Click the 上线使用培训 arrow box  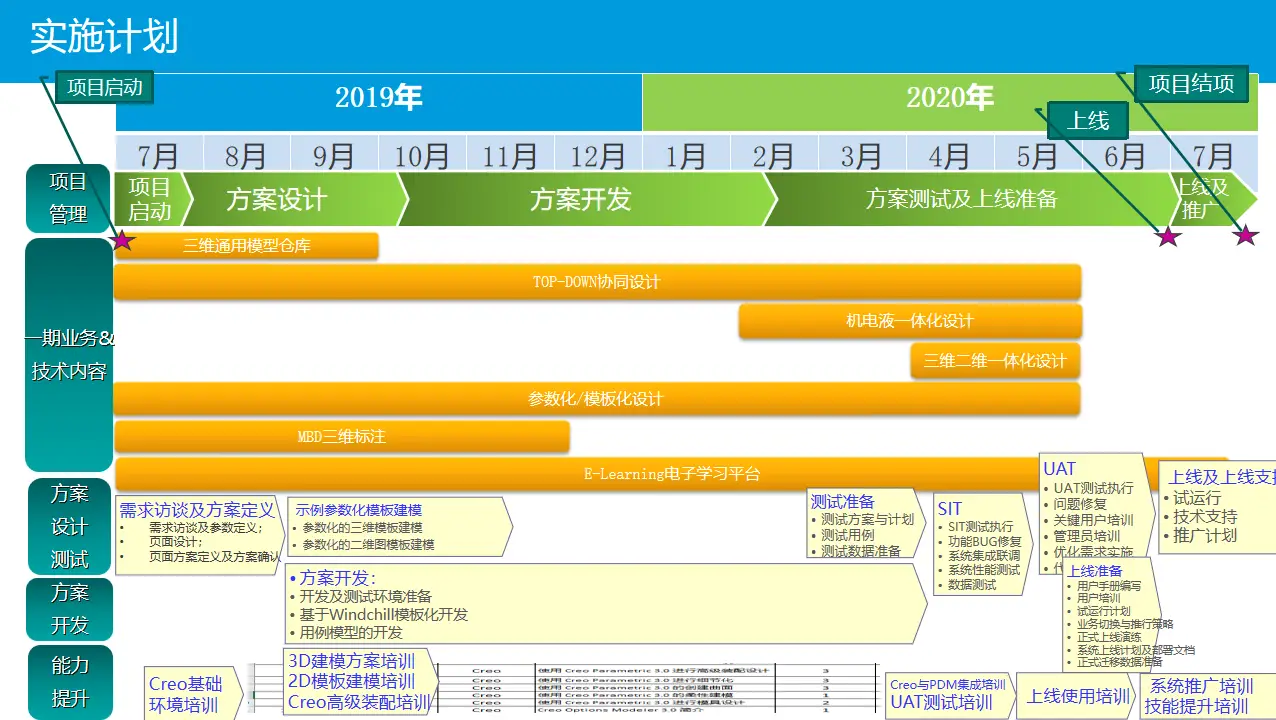1078,696
